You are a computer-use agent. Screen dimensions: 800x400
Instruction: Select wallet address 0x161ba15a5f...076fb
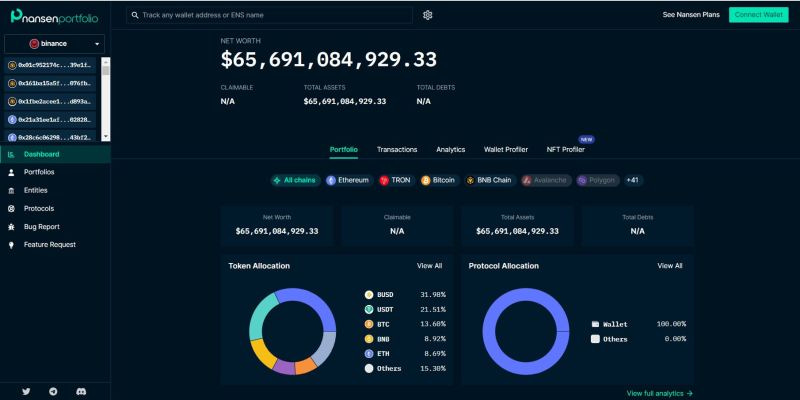coord(50,83)
